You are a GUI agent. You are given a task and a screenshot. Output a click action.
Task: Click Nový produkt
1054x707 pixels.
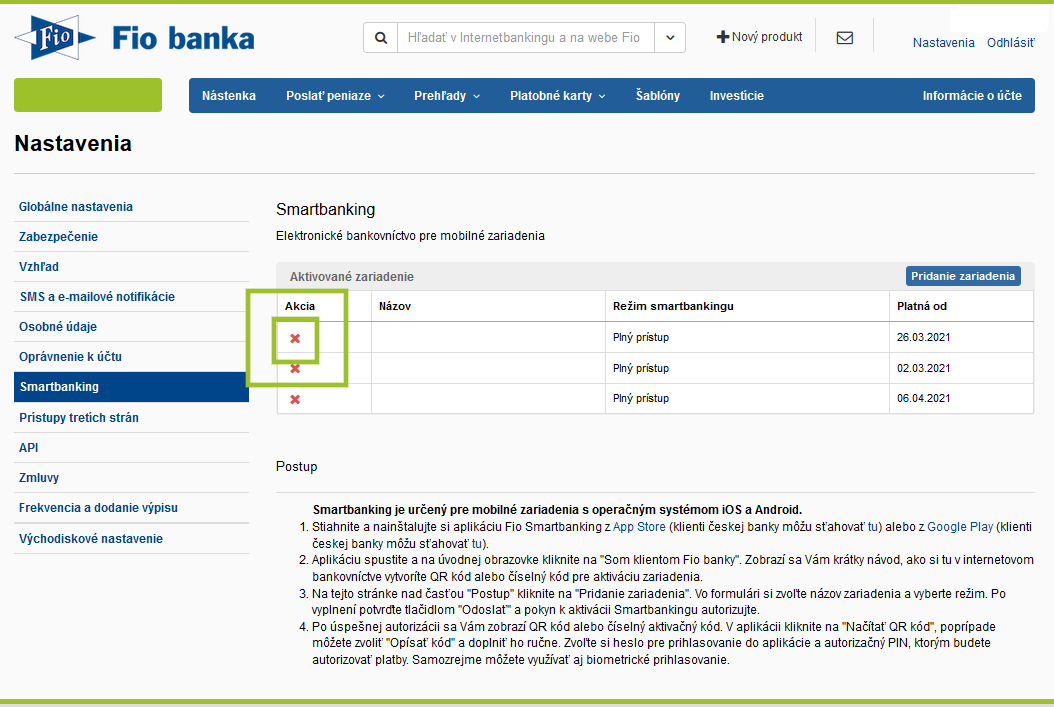(x=760, y=37)
